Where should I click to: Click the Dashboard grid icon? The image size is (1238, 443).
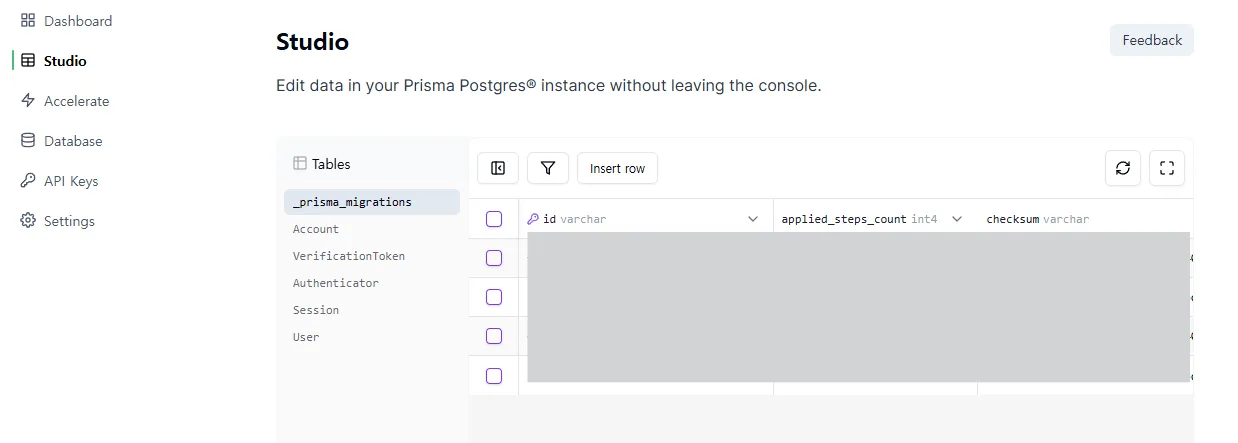click(x=28, y=21)
